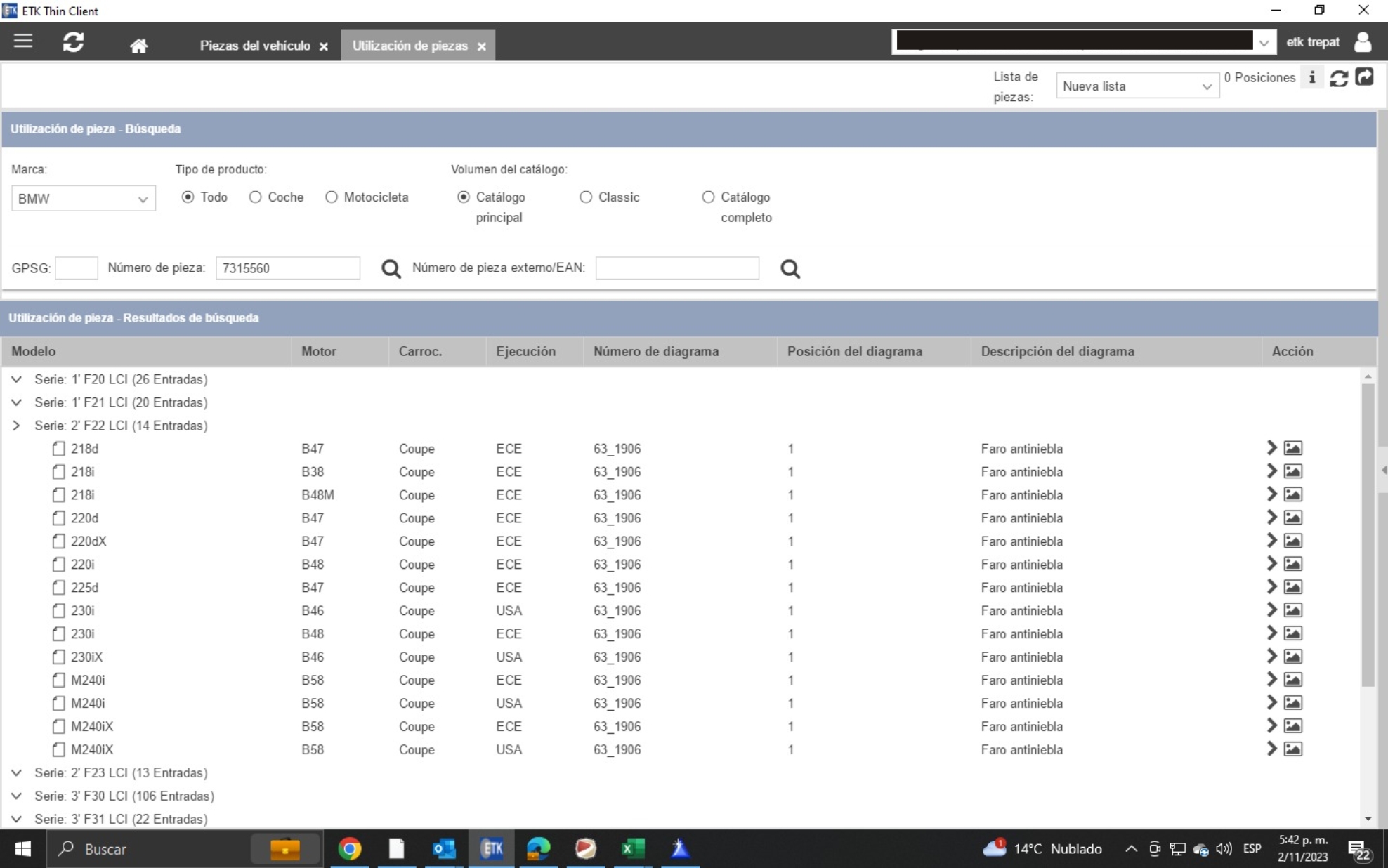
Task: Click the refresh icon in top toolbar
Action: coord(73,42)
